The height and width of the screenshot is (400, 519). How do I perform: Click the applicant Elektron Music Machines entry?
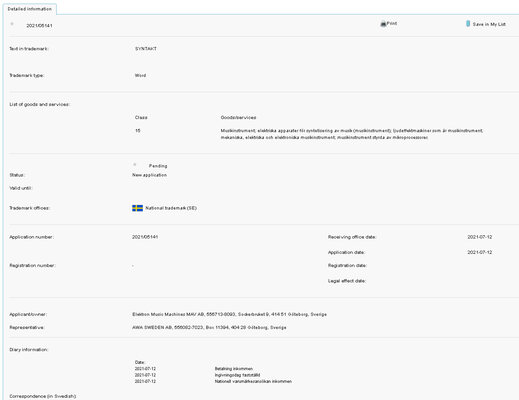pos(229,314)
